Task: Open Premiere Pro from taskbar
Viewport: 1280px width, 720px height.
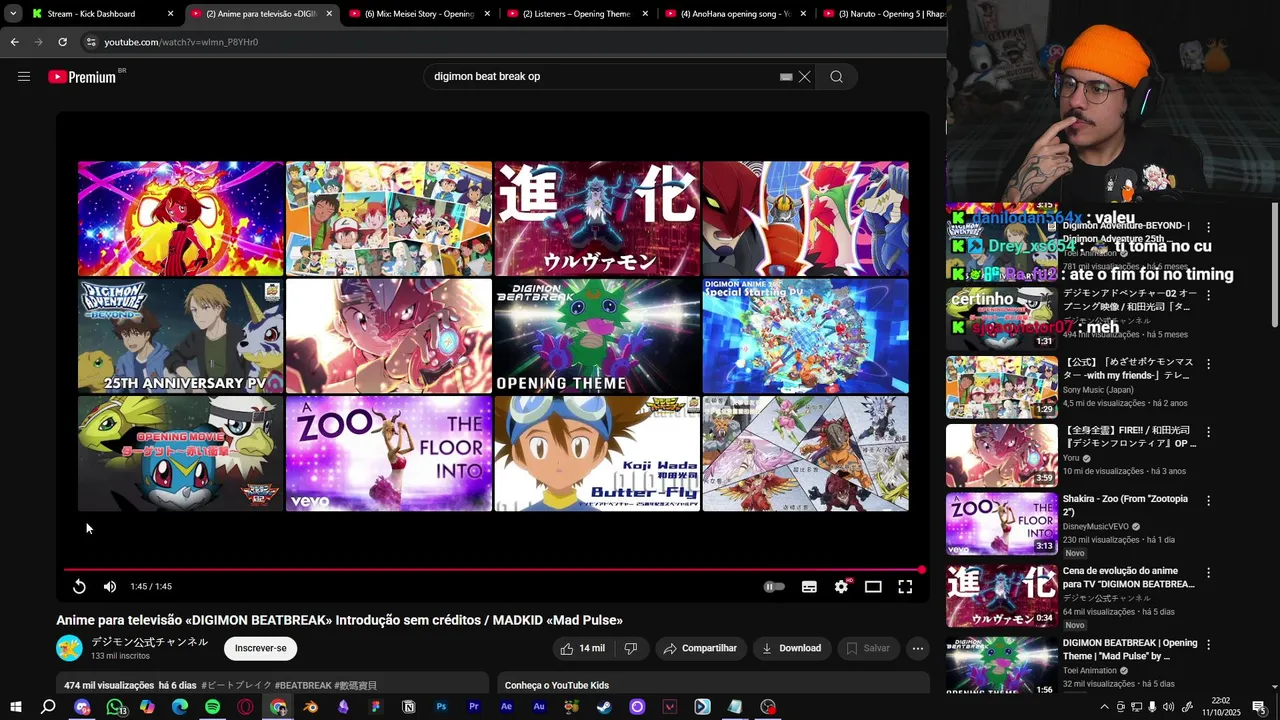Action: tap(474, 707)
